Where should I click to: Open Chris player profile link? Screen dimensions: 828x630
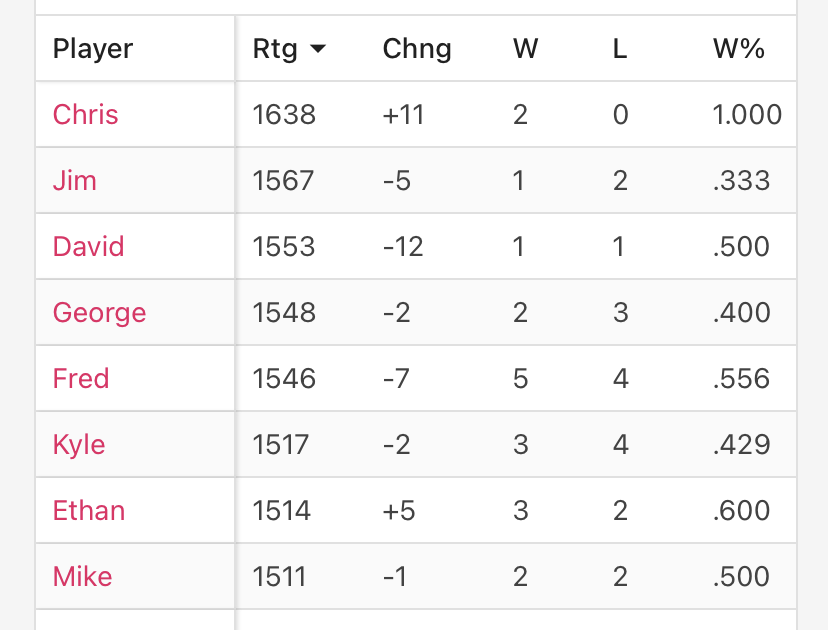[86, 115]
